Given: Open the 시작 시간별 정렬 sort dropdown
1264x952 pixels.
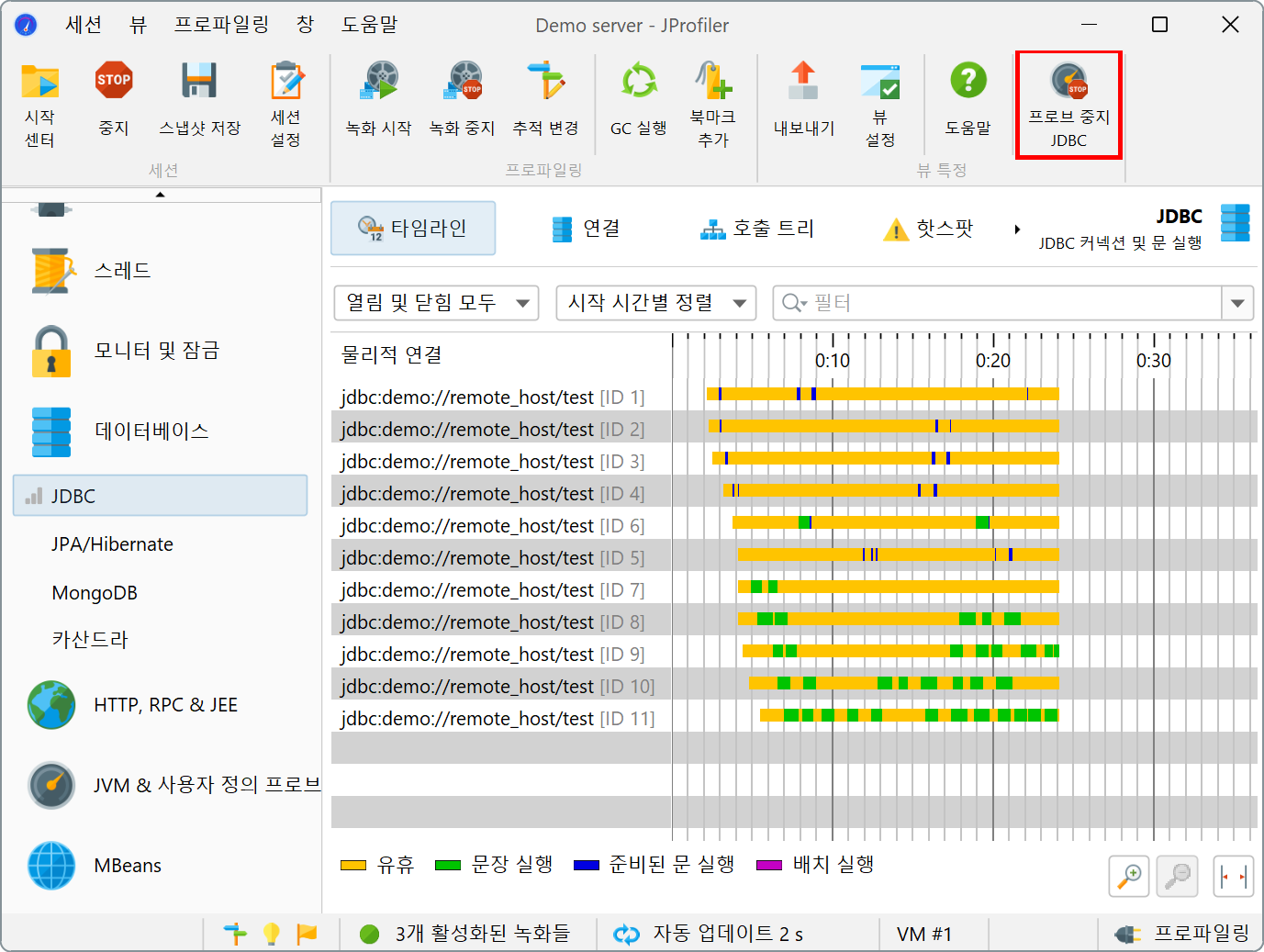Looking at the screenshot, I should click(x=656, y=303).
